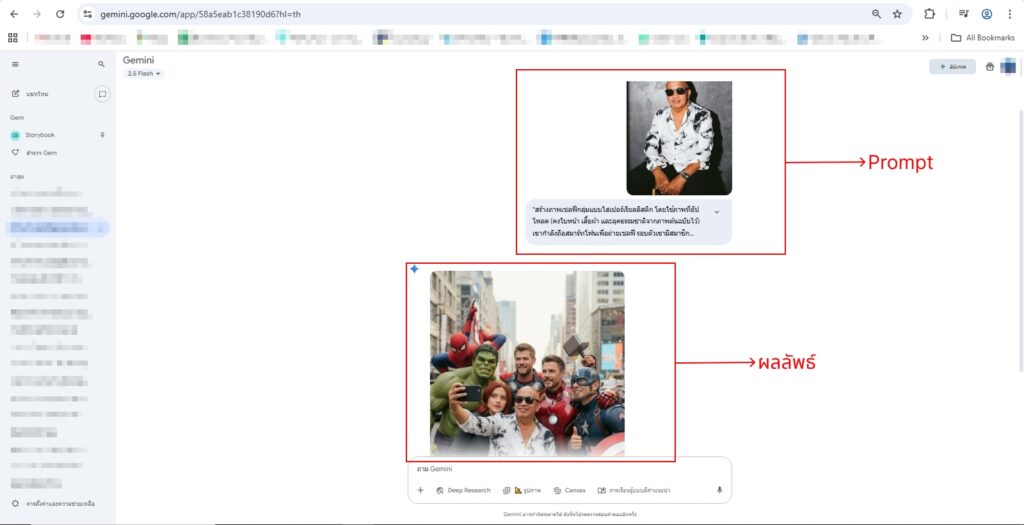Reload the page using the refresh icon
The width and height of the screenshot is (1024, 525).
[60, 14]
